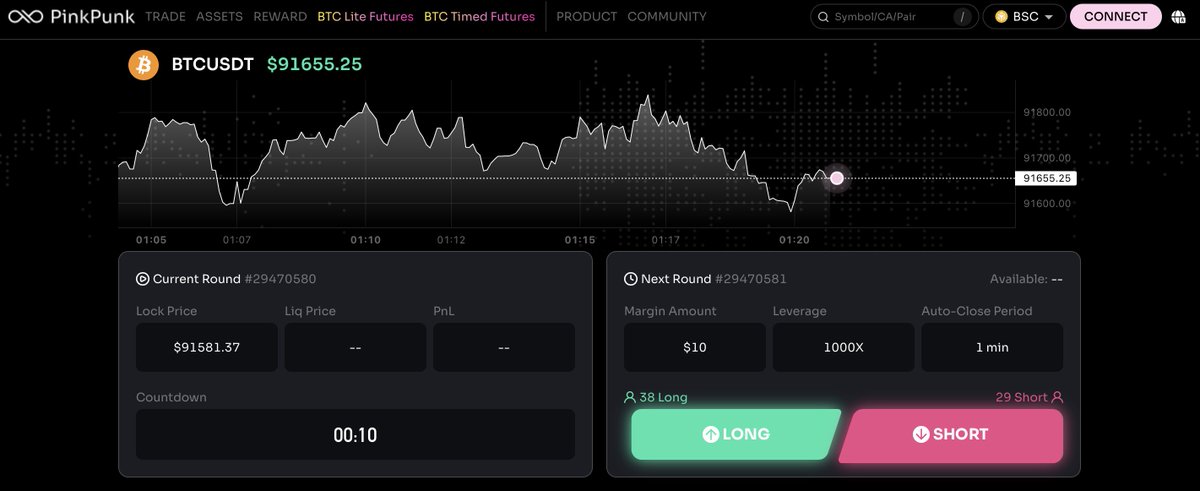1200x491 pixels.
Task: Click the CONNECT wallet button
Action: point(1115,17)
